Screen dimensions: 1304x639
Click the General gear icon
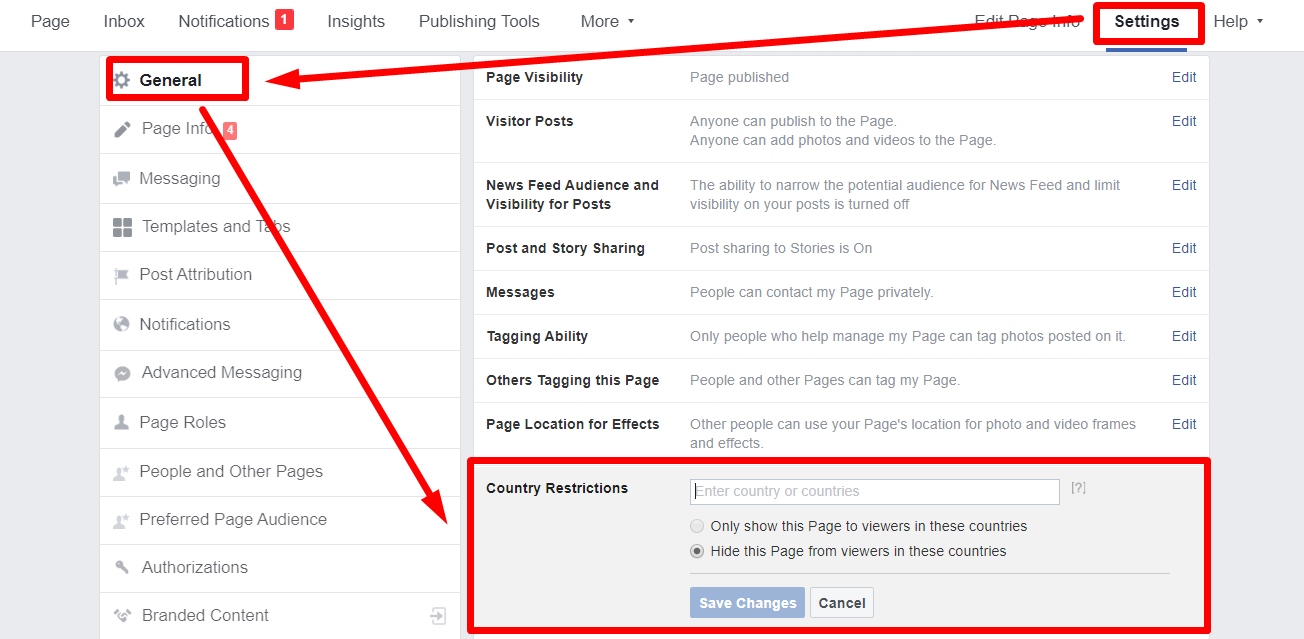[122, 80]
